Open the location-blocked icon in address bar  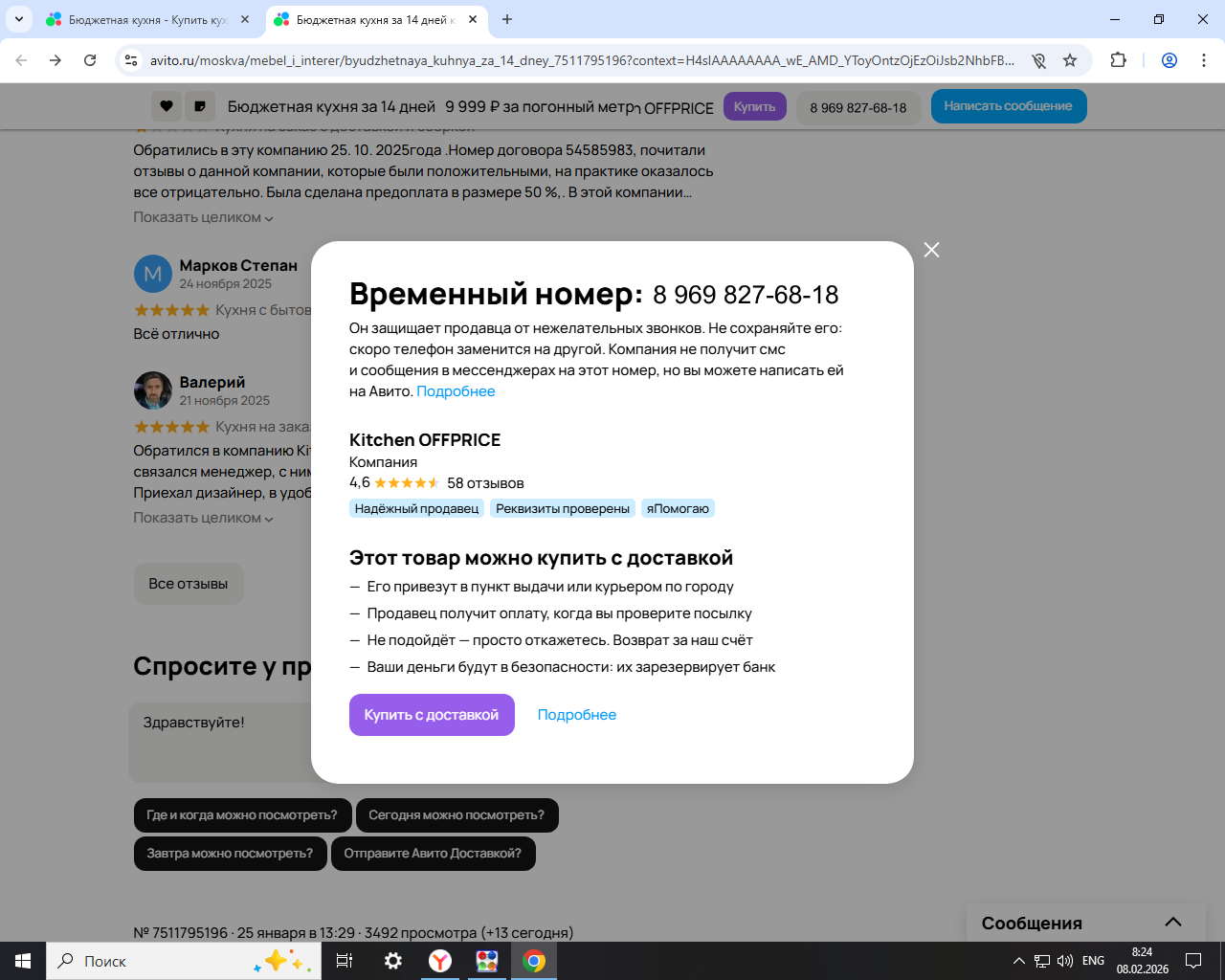point(1038,60)
